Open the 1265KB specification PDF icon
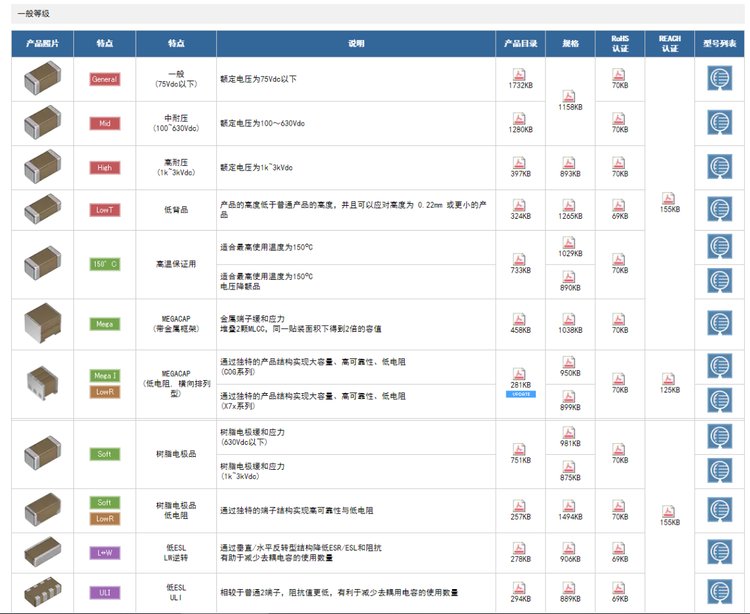This screenshot has height=614, width=750. tap(570, 204)
